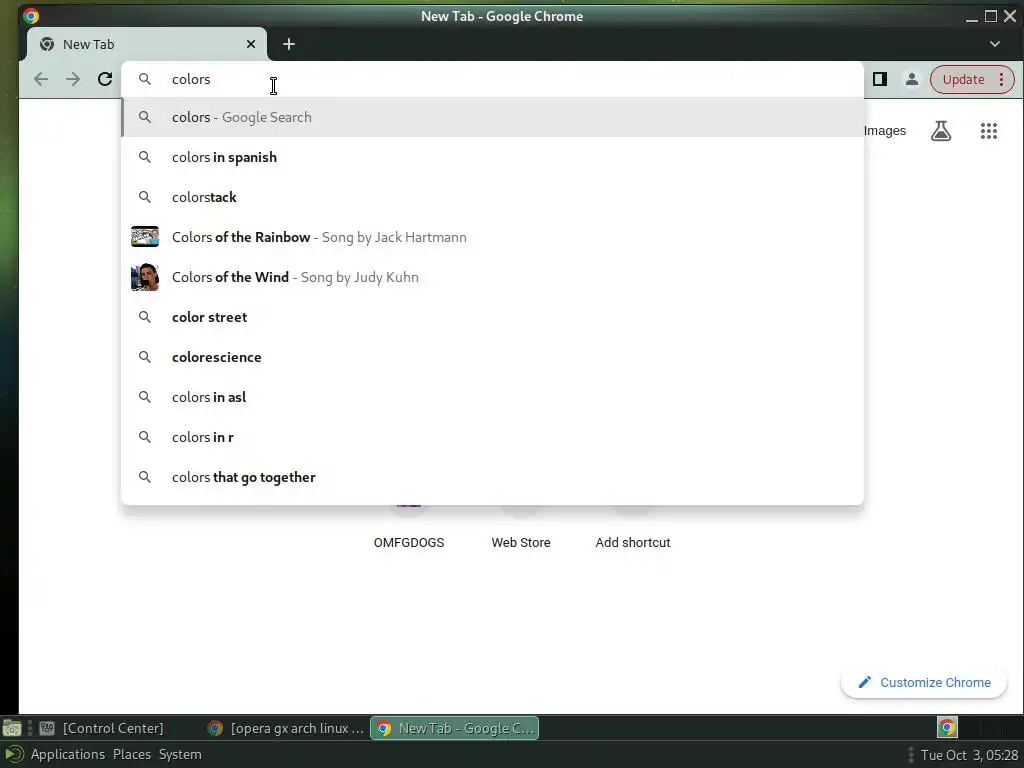Image resolution: width=1024 pixels, height=768 pixels.
Task: Open the Chrome three-dot menu
Action: click(x=1002, y=79)
